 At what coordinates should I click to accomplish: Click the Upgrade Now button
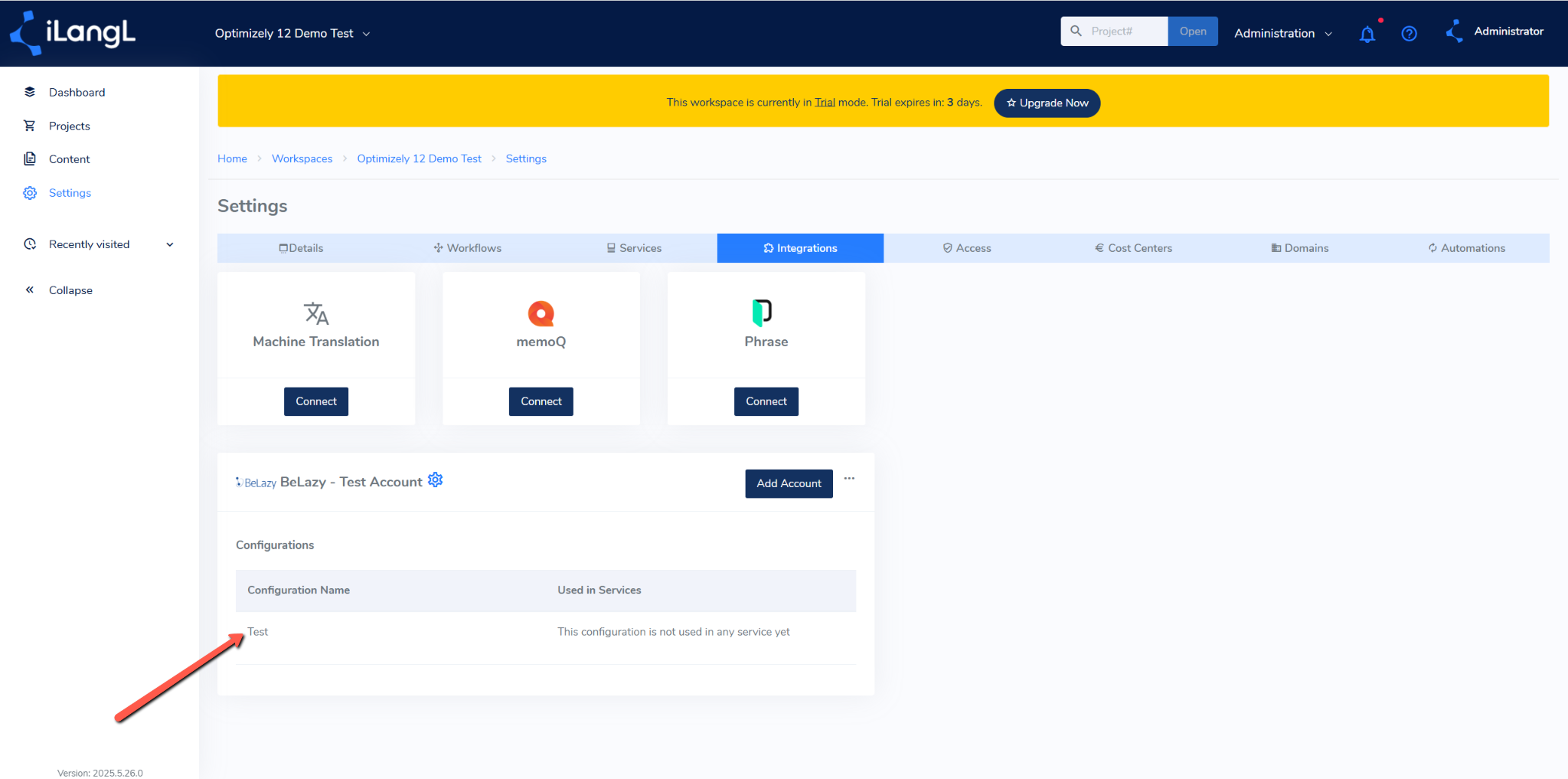pos(1047,103)
